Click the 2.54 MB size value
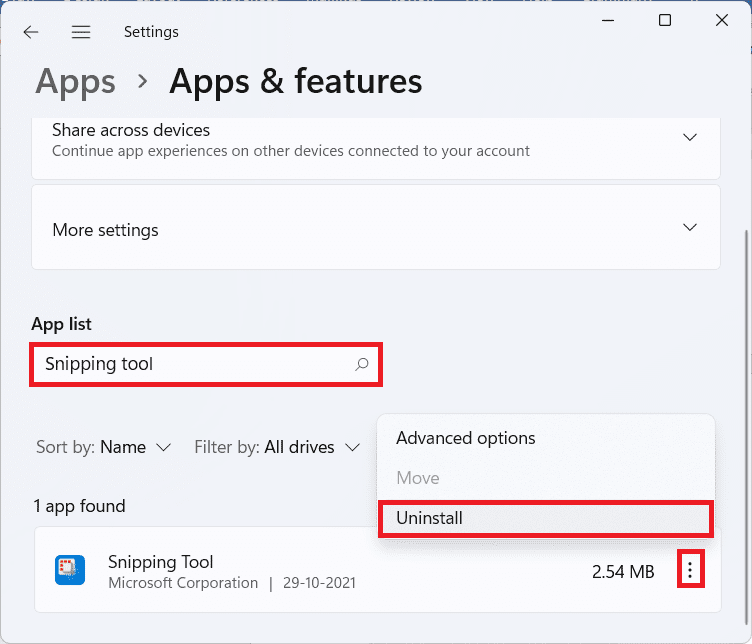Image resolution: width=752 pixels, height=644 pixels. coord(623,572)
